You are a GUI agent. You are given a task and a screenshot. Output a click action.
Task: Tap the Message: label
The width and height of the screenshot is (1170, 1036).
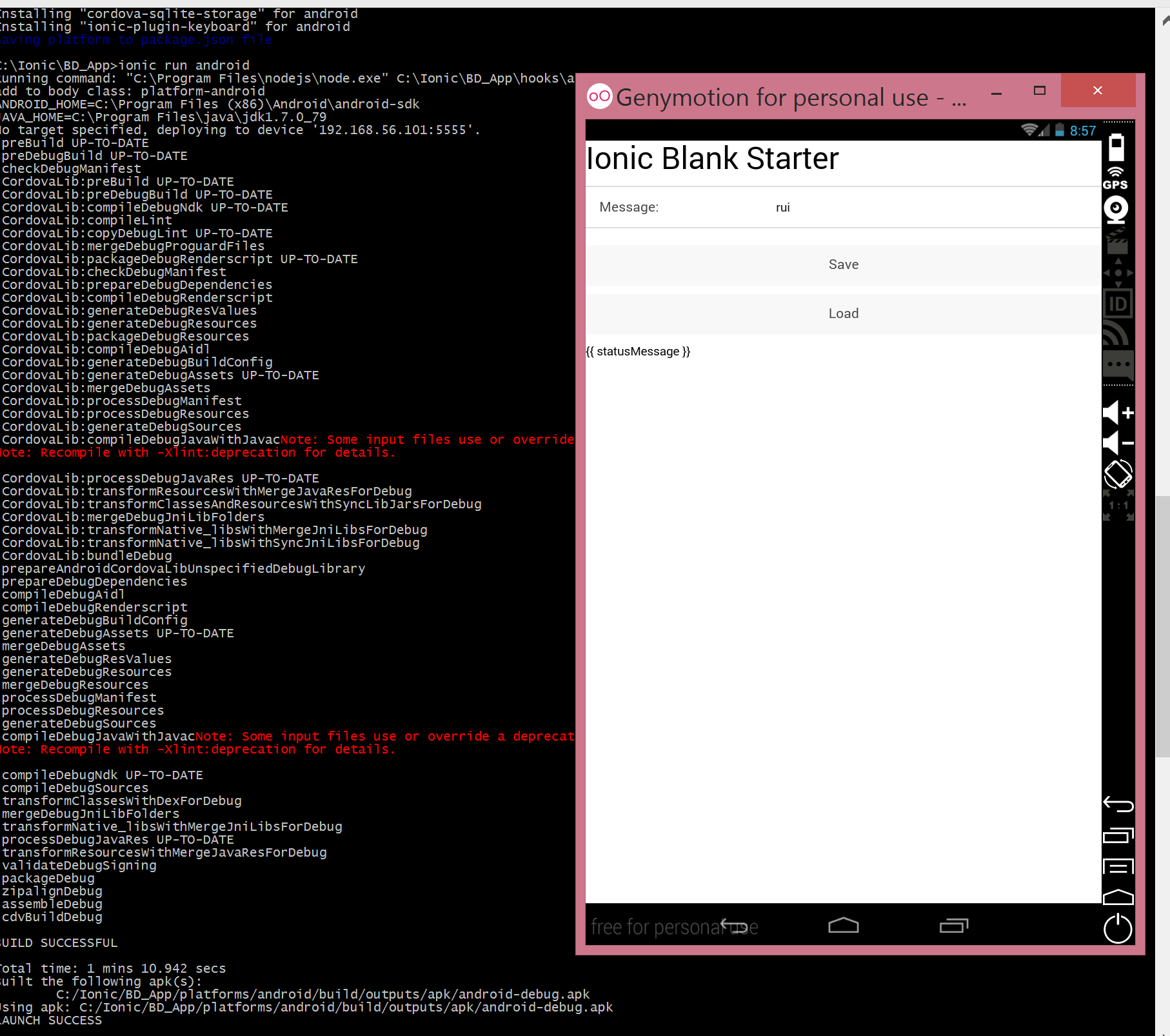point(629,207)
